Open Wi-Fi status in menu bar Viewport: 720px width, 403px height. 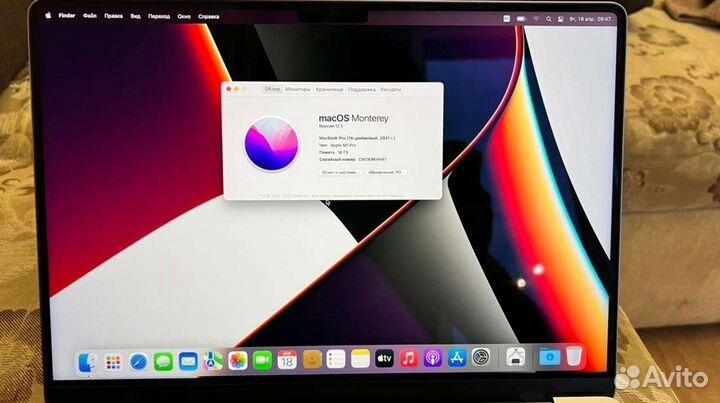click(x=535, y=19)
